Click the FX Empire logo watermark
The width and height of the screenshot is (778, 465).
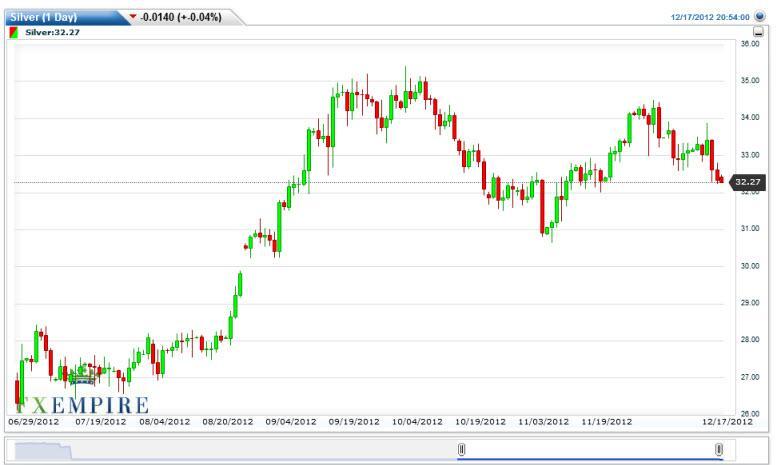[80, 402]
